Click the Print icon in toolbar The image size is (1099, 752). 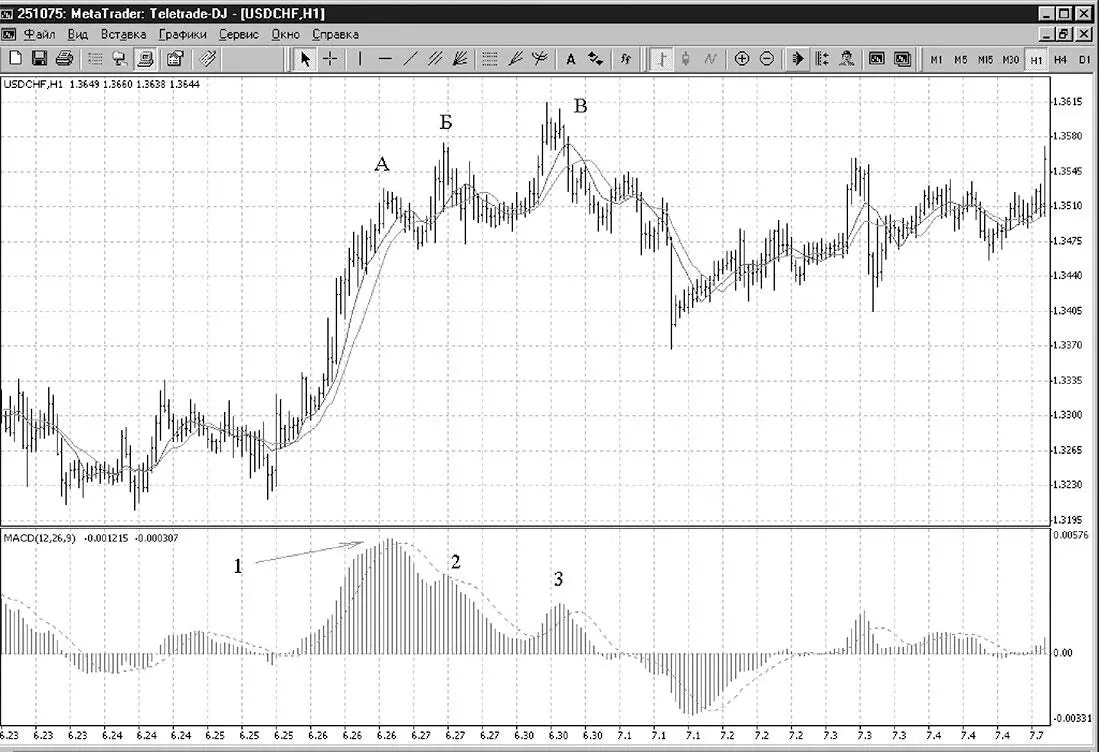[x=64, y=60]
